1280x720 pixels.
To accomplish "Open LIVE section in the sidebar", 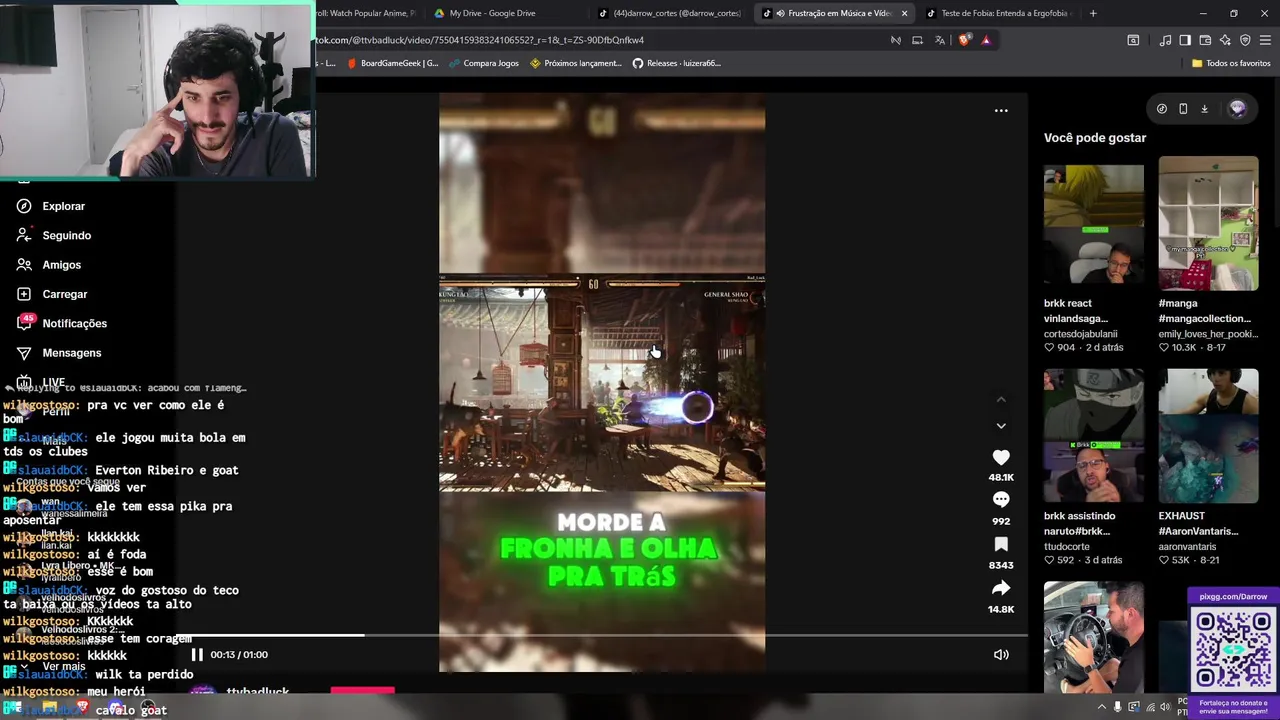I will tap(53, 382).
